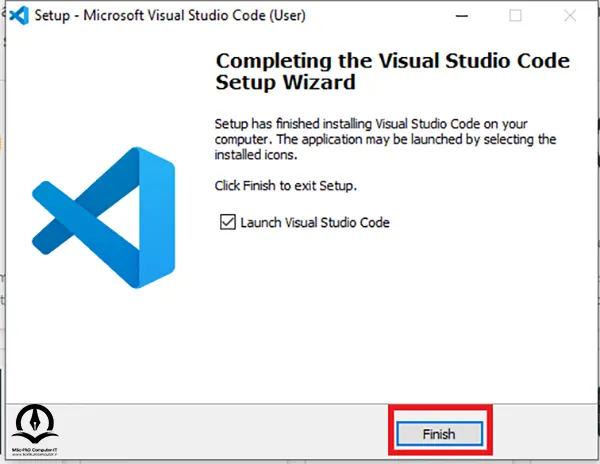Click the disabled maximize button
The width and height of the screenshot is (600, 464).
pos(515,16)
